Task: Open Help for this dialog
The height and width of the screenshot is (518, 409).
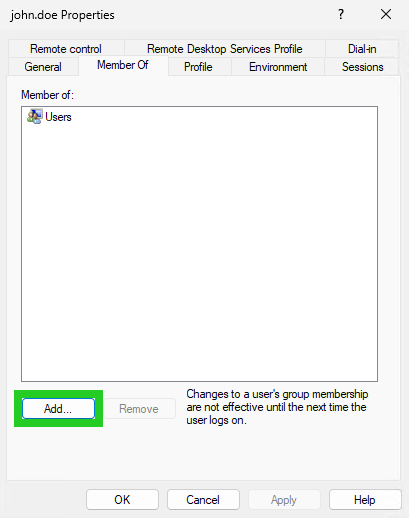Action: click(365, 500)
